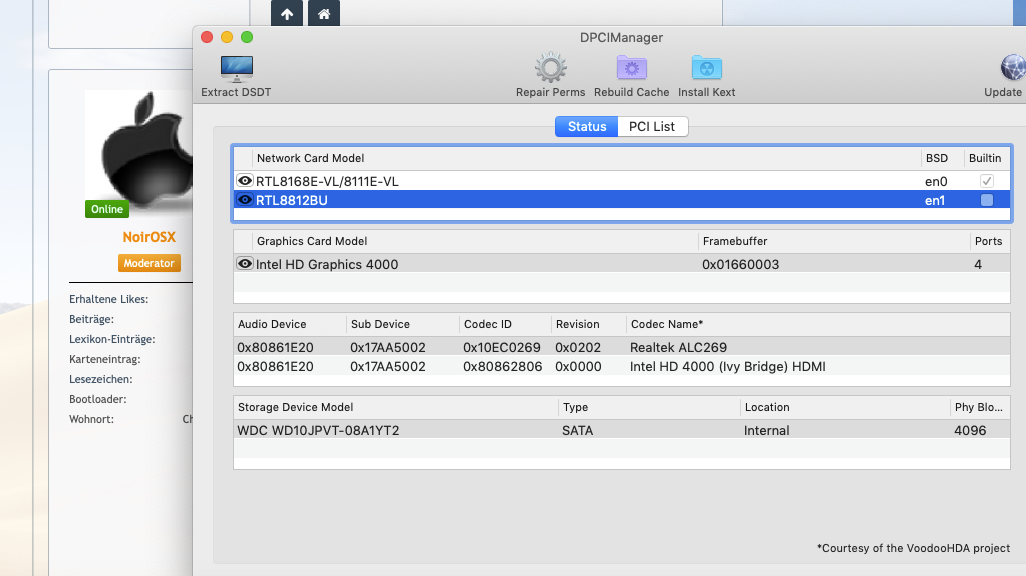The width and height of the screenshot is (1026, 576).
Task: Click the eye icon beside Intel HD Graphics 4000
Action: pyautogui.click(x=244, y=264)
